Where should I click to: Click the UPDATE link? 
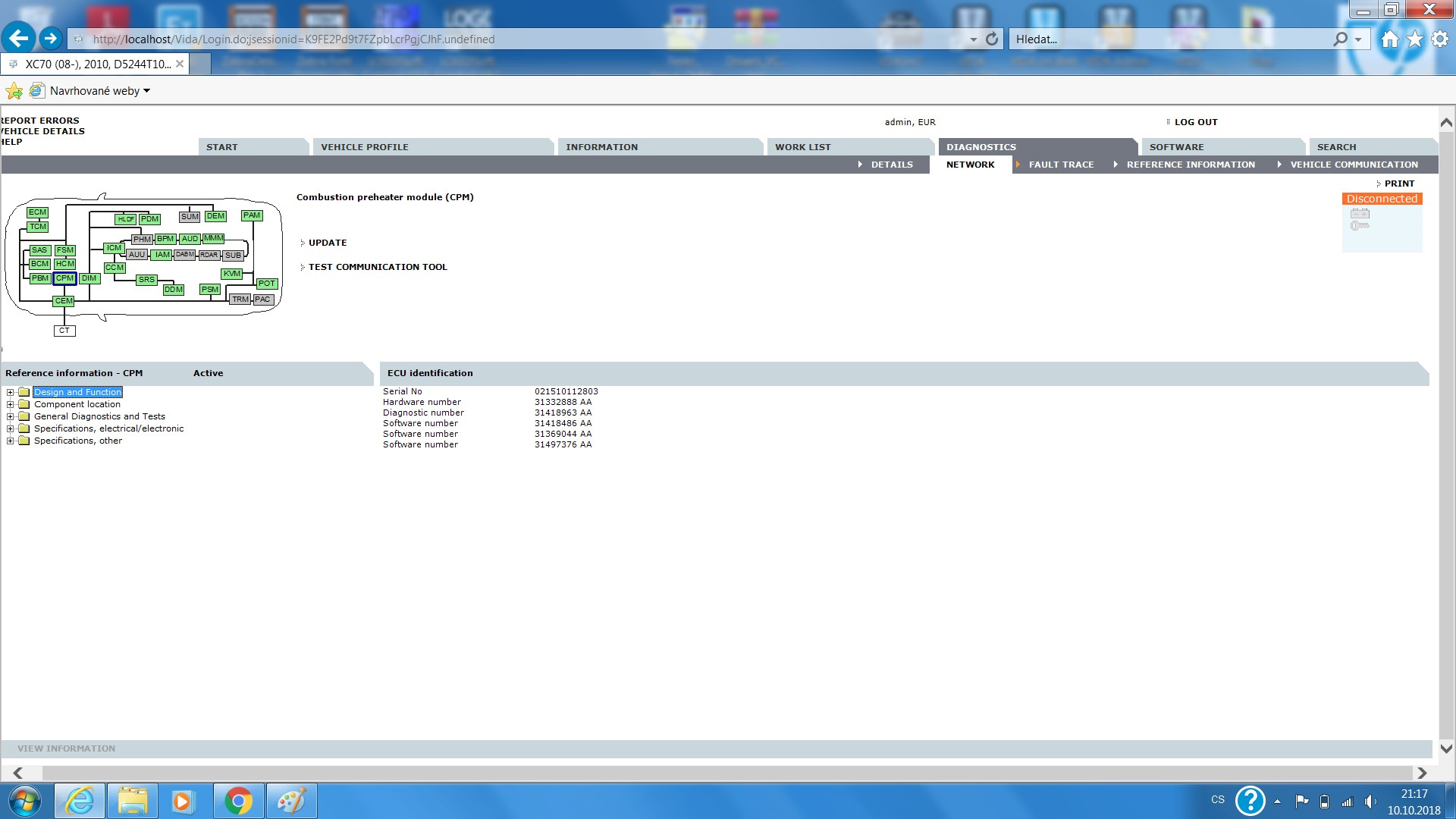[x=327, y=243]
